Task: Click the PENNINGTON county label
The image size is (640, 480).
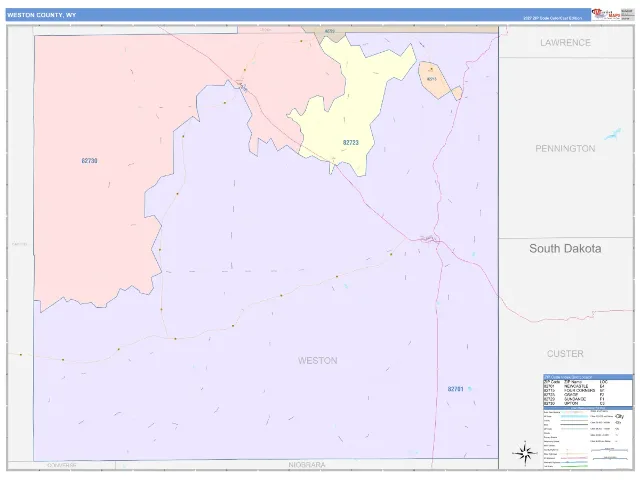Action: (x=565, y=149)
